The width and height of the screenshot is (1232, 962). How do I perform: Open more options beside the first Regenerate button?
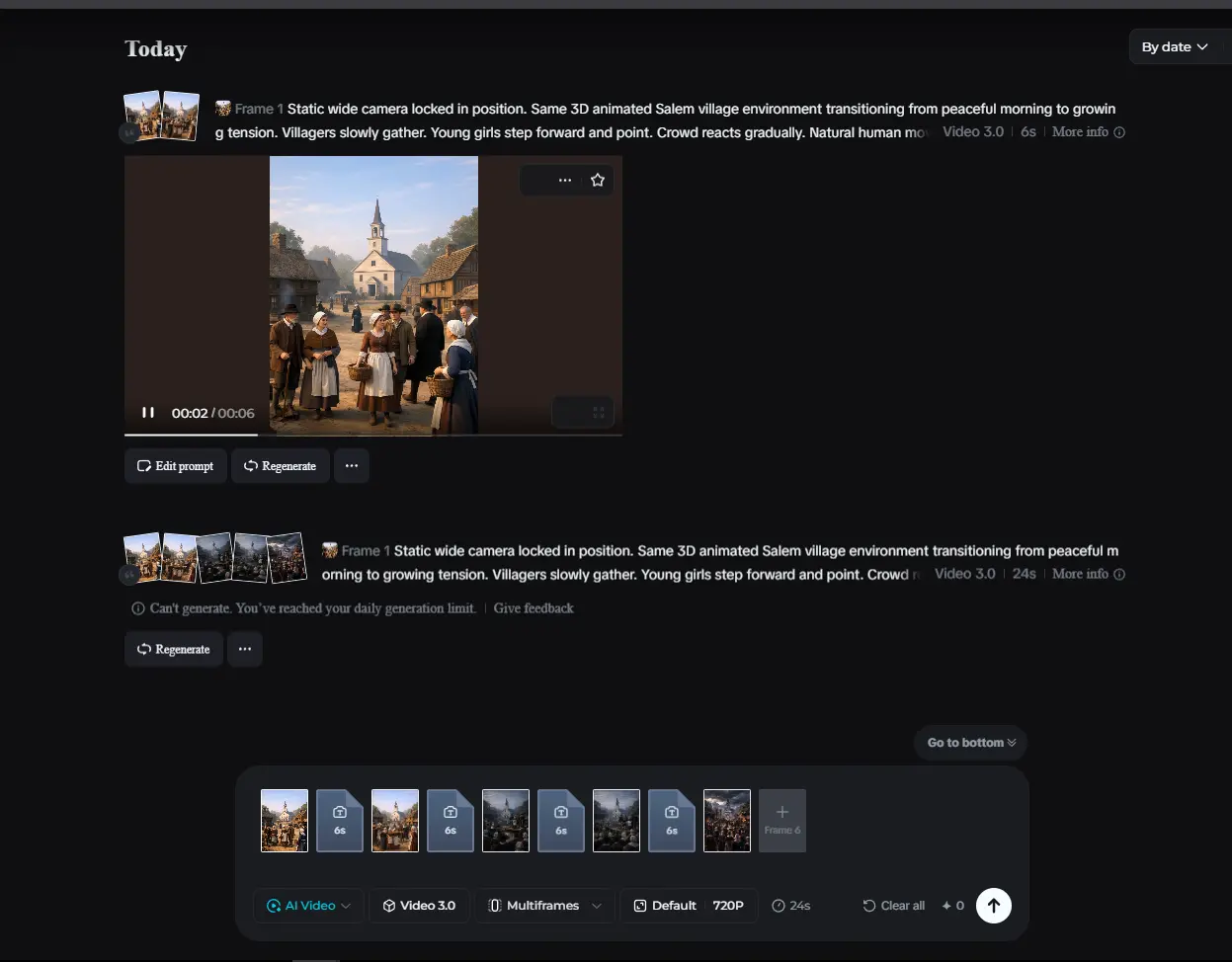point(352,466)
